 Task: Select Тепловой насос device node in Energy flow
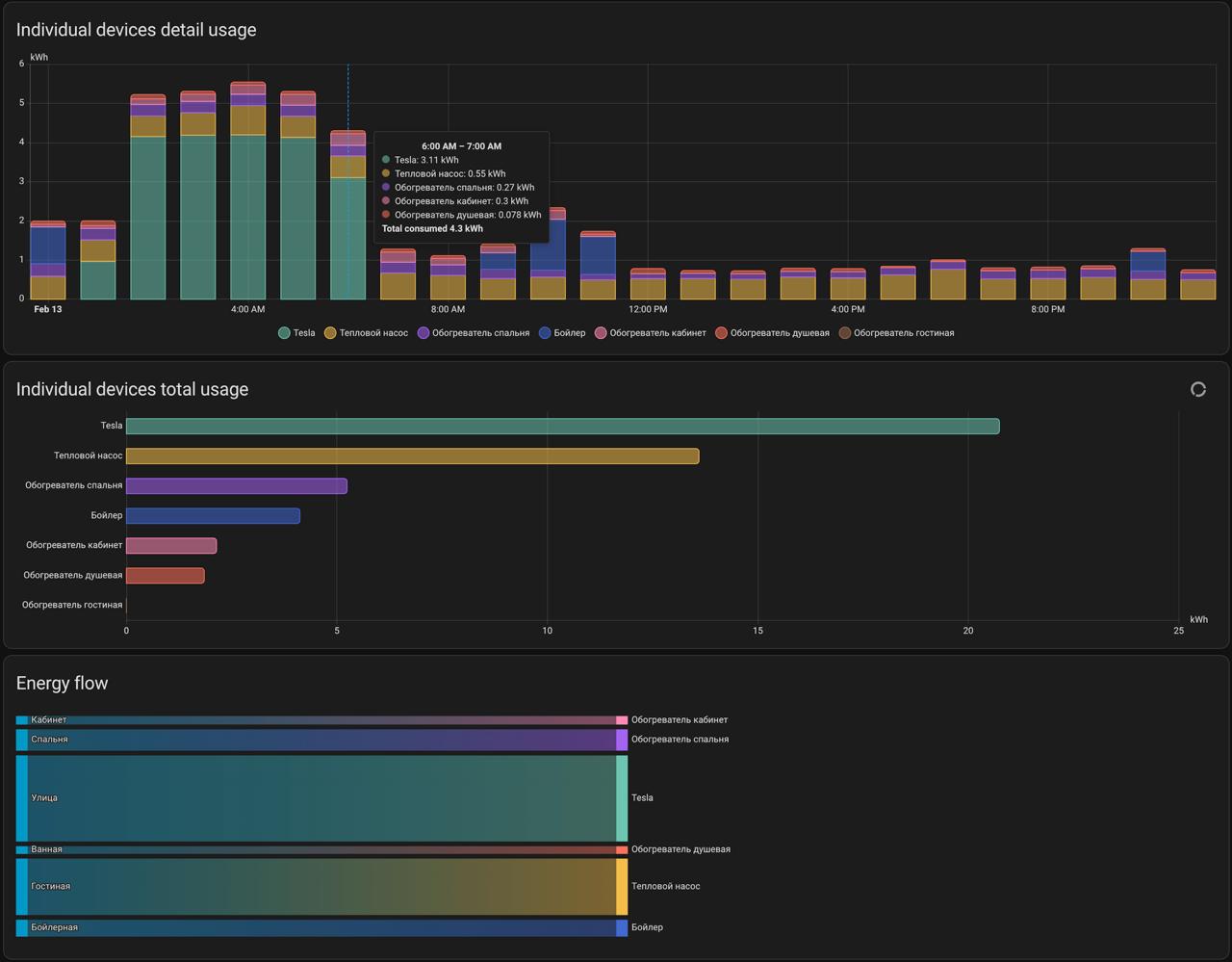[x=622, y=886]
